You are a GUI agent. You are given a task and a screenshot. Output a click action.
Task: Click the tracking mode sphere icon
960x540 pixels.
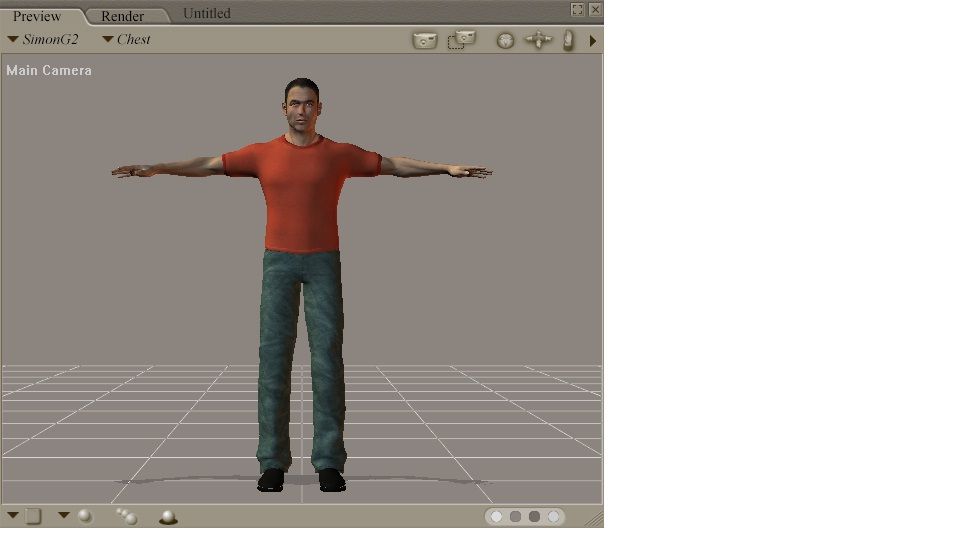(x=85, y=516)
